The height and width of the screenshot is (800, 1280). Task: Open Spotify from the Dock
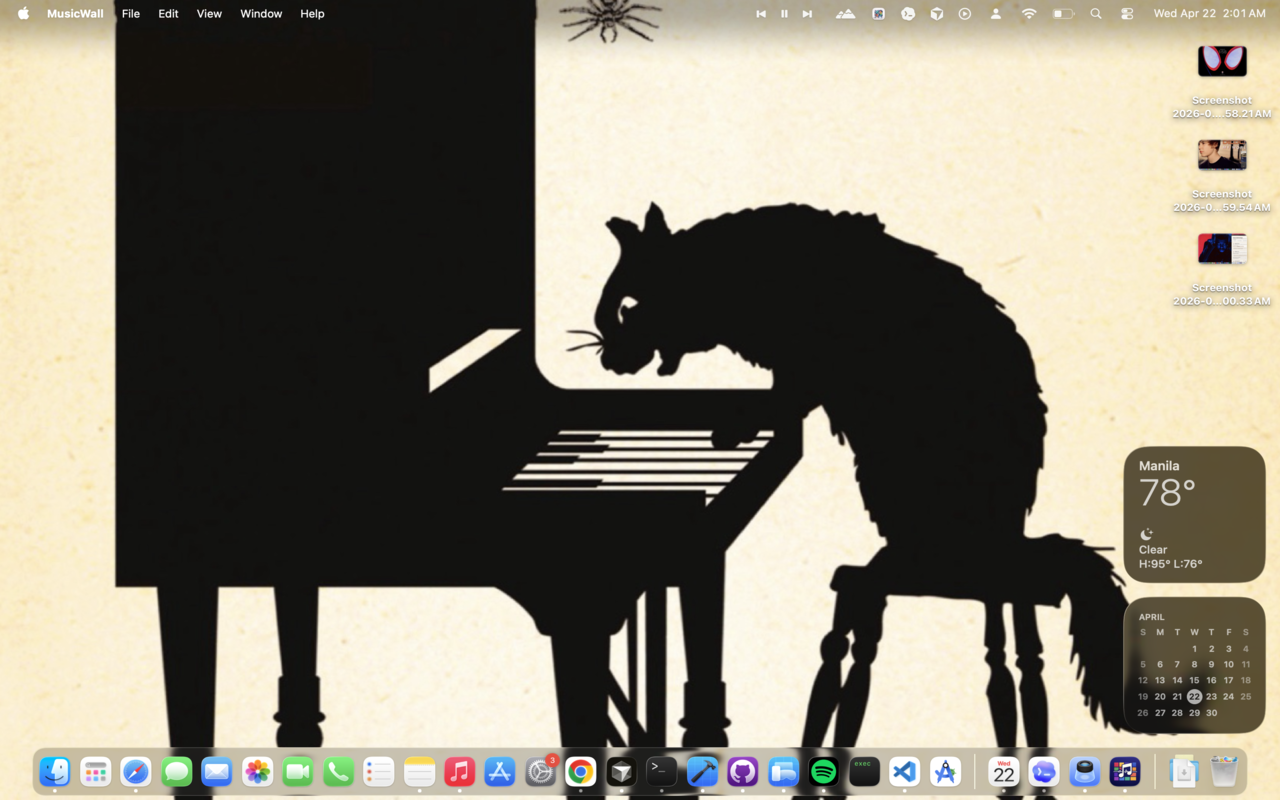point(822,771)
